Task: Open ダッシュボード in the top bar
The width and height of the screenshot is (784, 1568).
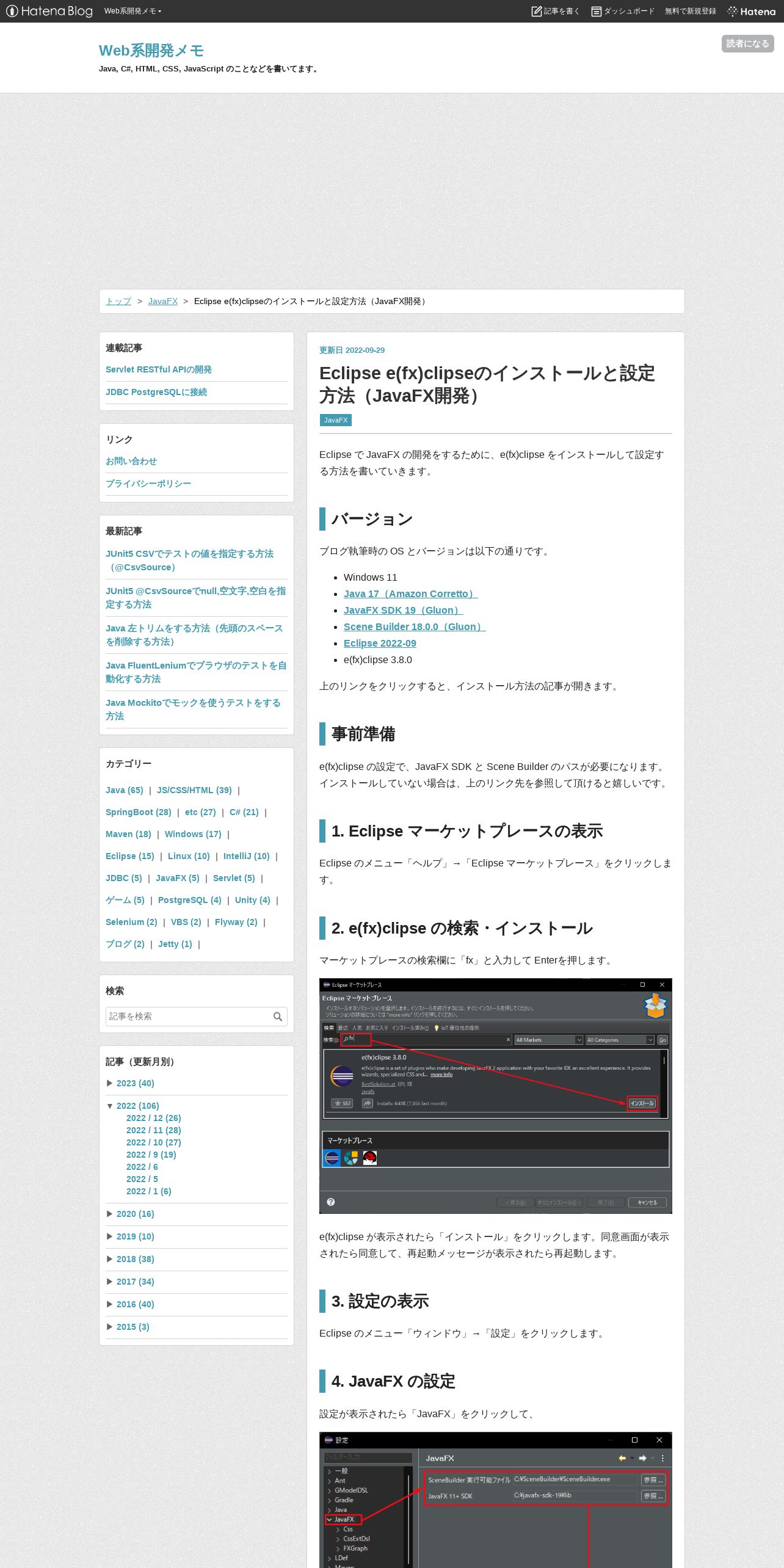Action: pyautogui.click(x=623, y=11)
